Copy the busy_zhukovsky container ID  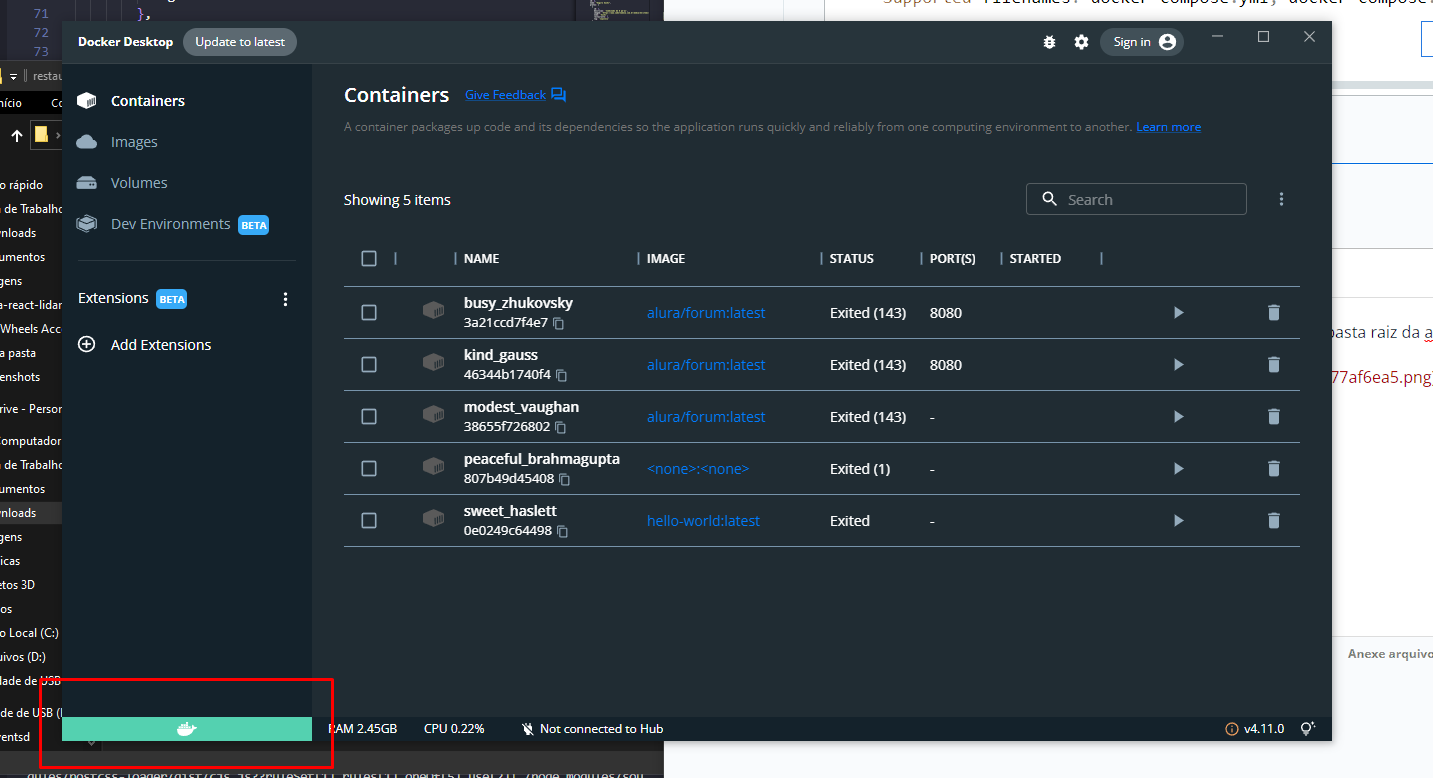(560, 323)
